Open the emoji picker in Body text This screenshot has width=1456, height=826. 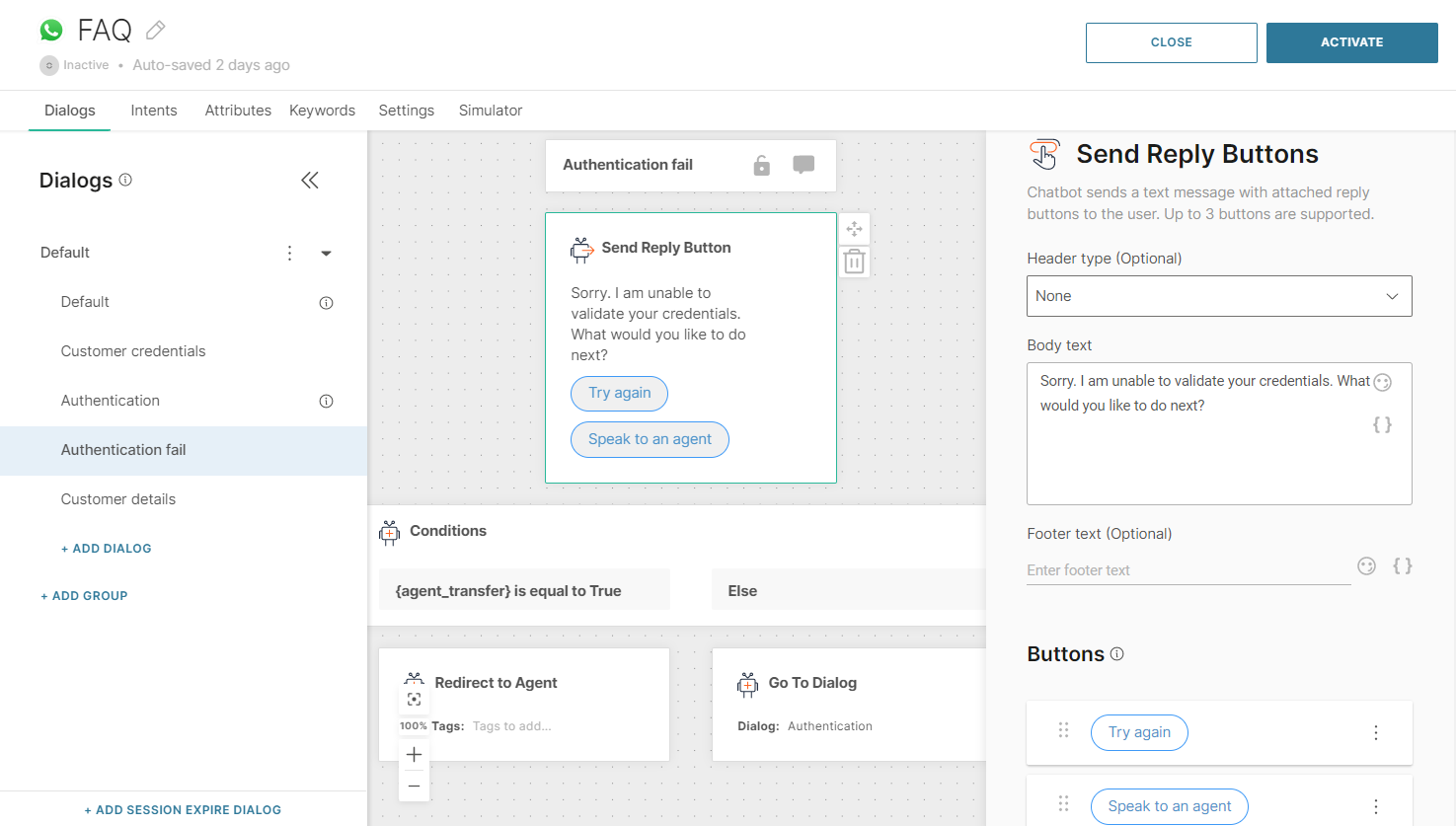point(1382,382)
